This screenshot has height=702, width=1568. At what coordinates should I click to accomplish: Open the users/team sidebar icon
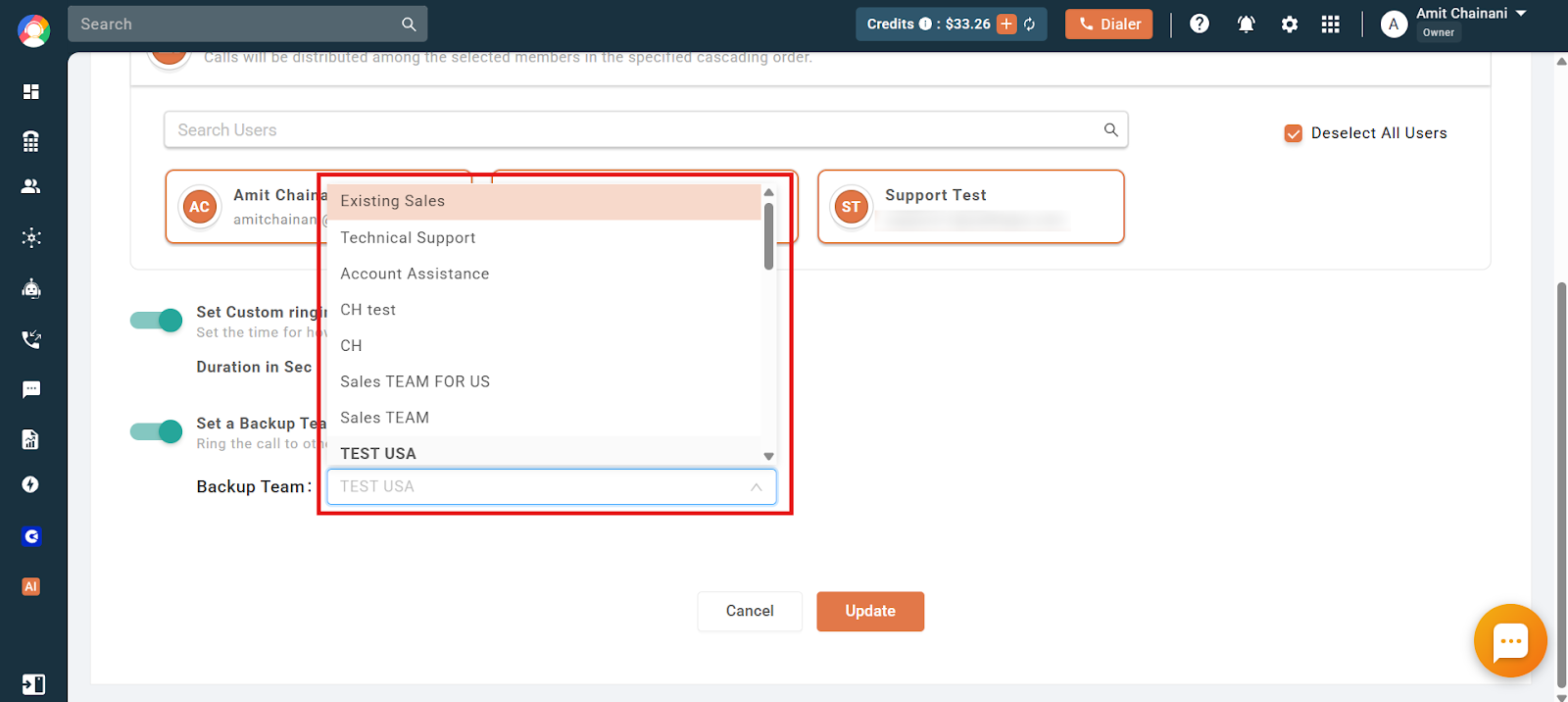pyautogui.click(x=31, y=186)
